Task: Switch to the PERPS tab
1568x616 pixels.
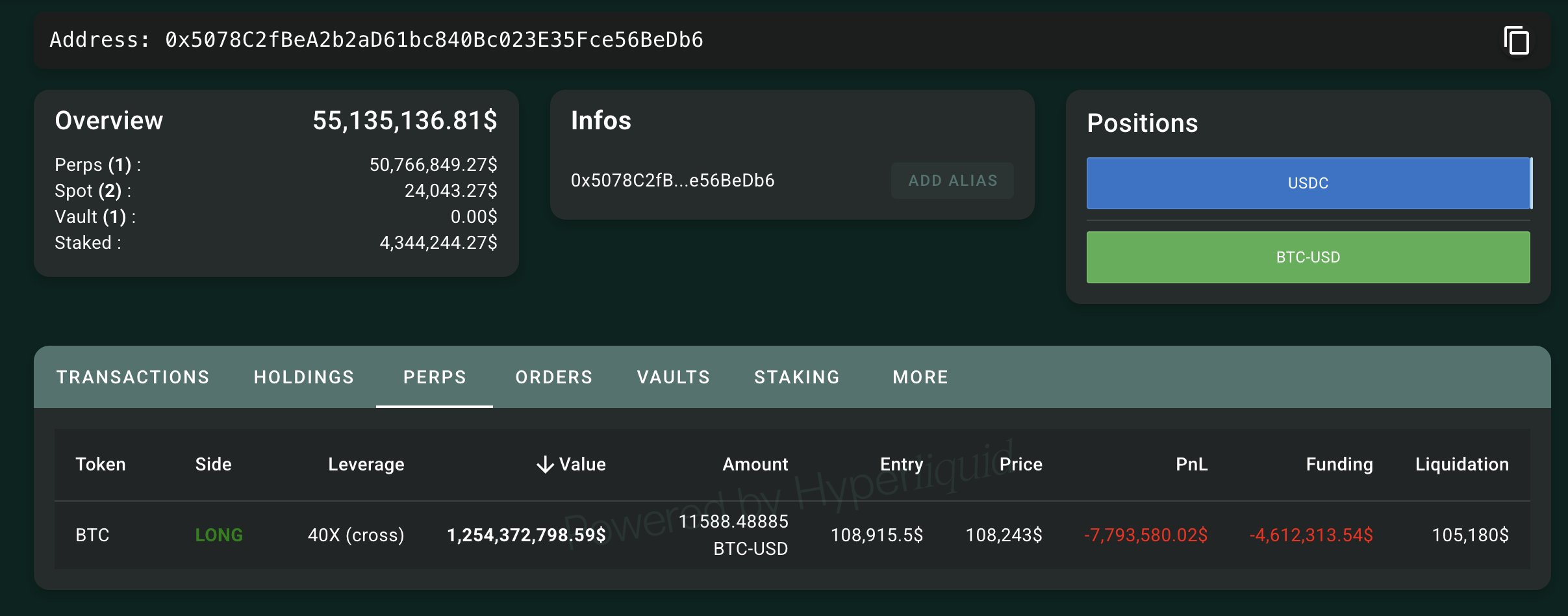Action: [x=435, y=377]
